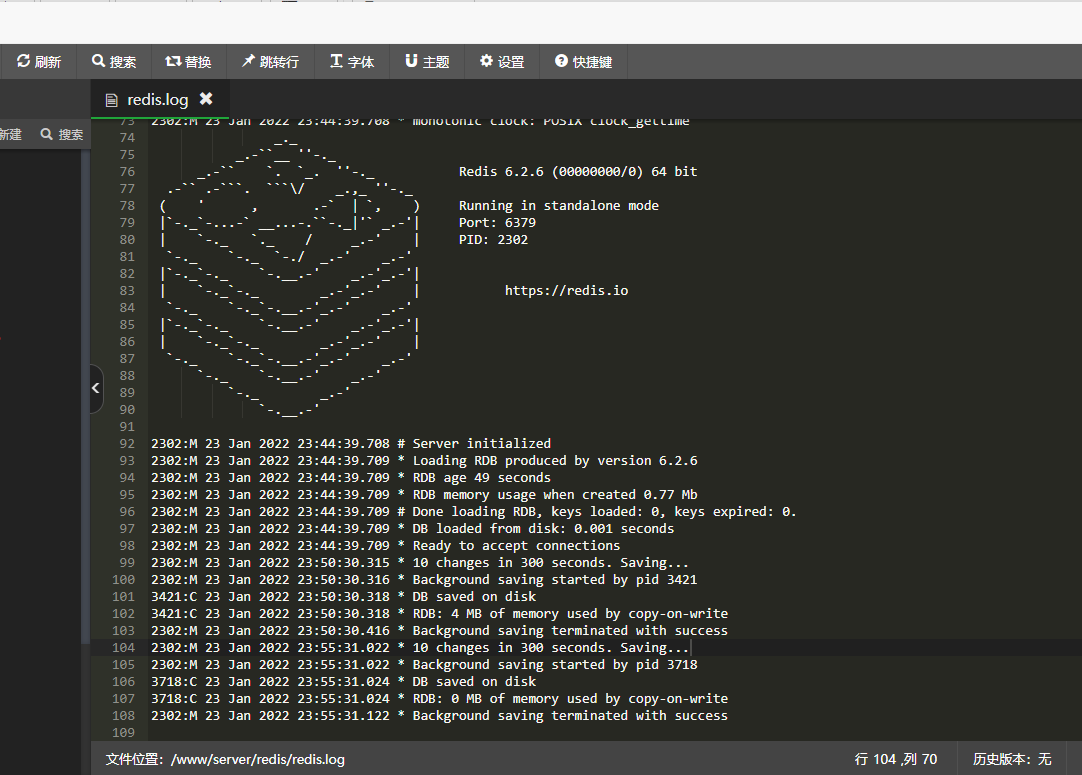
Task: Click line number 92 in the gutter
Action: tap(127, 444)
